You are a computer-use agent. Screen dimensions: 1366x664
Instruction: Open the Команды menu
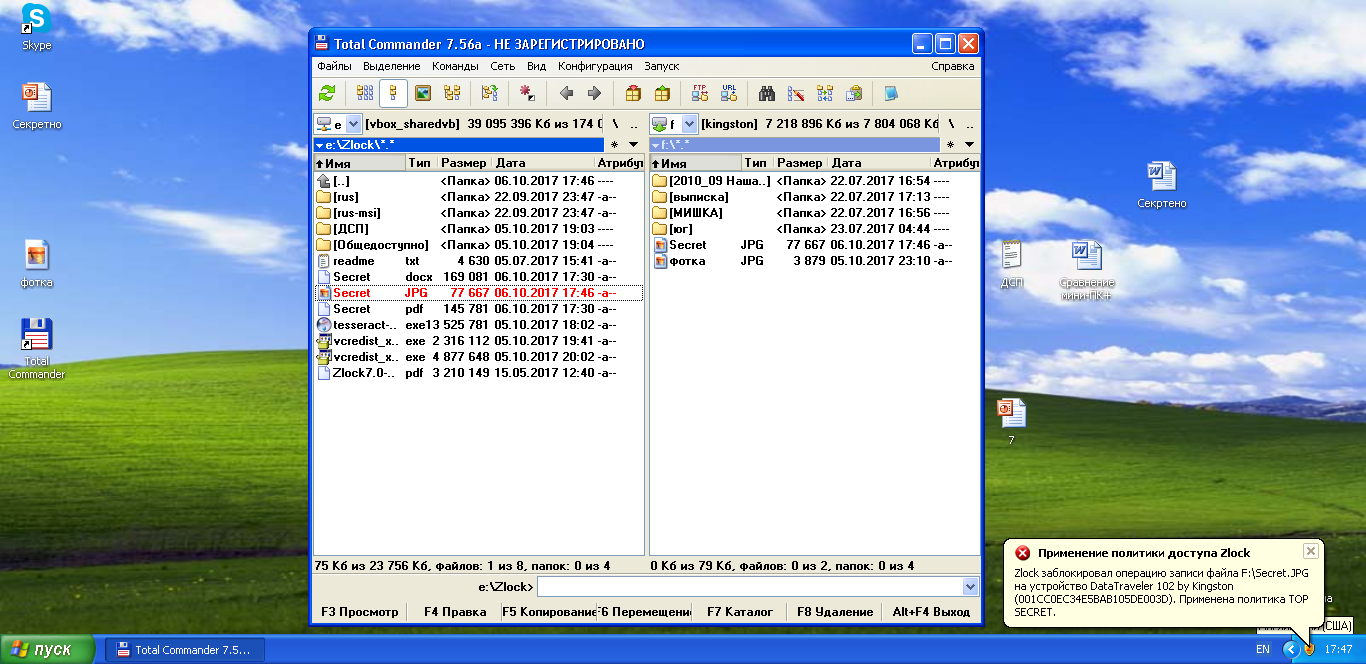point(455,66)
